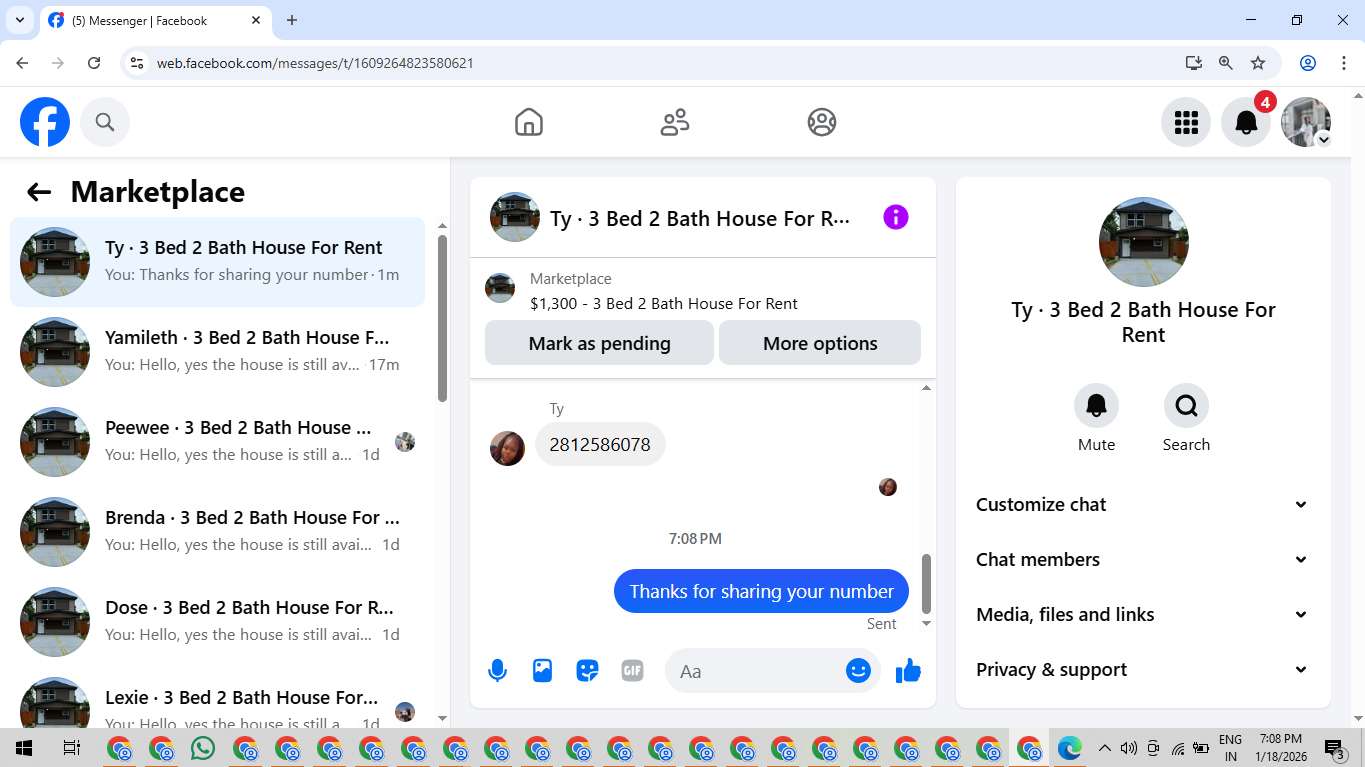The image size is (1365, 767).
Task: Click Thanks for sharing your number message
Action: point(761,591)
